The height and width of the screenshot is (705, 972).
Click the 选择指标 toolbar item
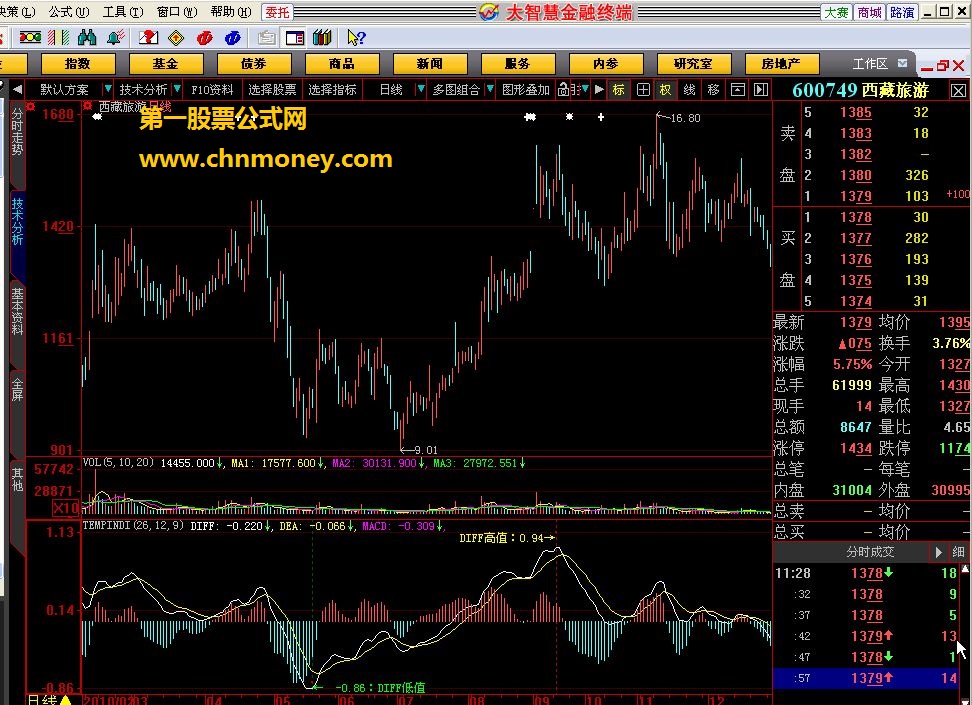[332, 90]
